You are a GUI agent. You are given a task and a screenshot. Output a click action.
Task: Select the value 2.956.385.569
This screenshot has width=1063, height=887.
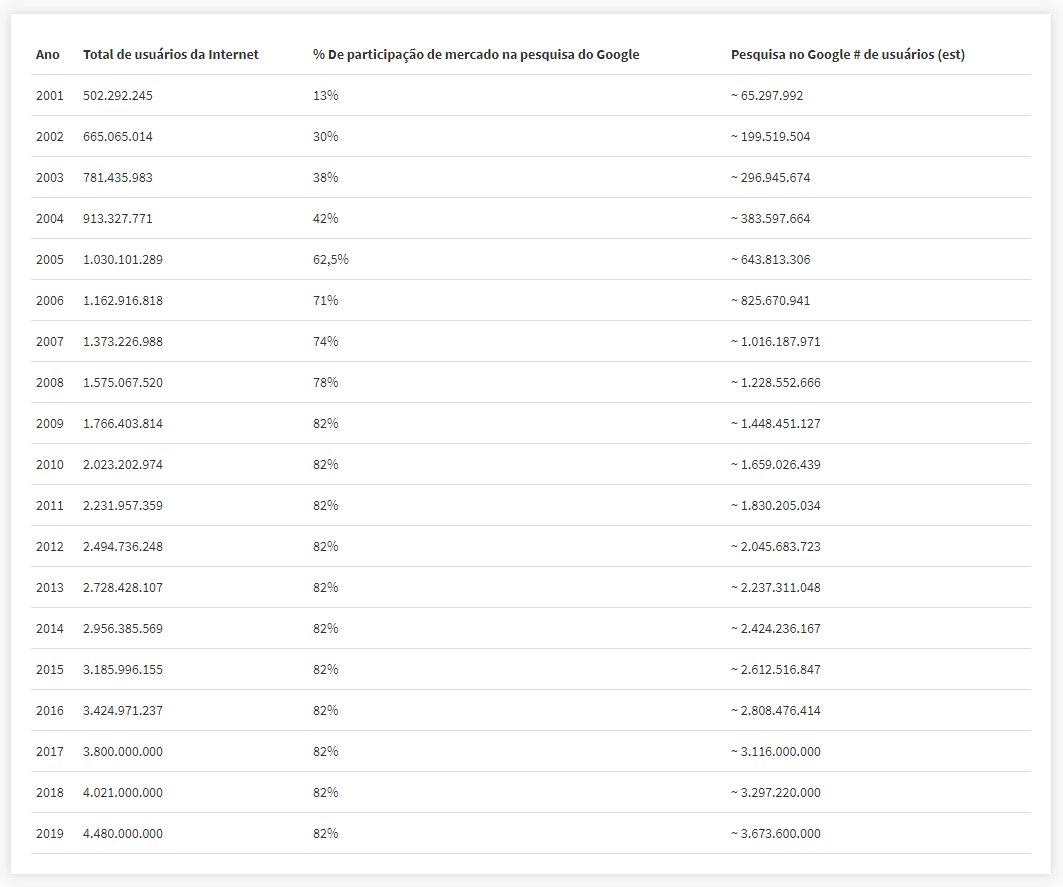pos(123,629)
